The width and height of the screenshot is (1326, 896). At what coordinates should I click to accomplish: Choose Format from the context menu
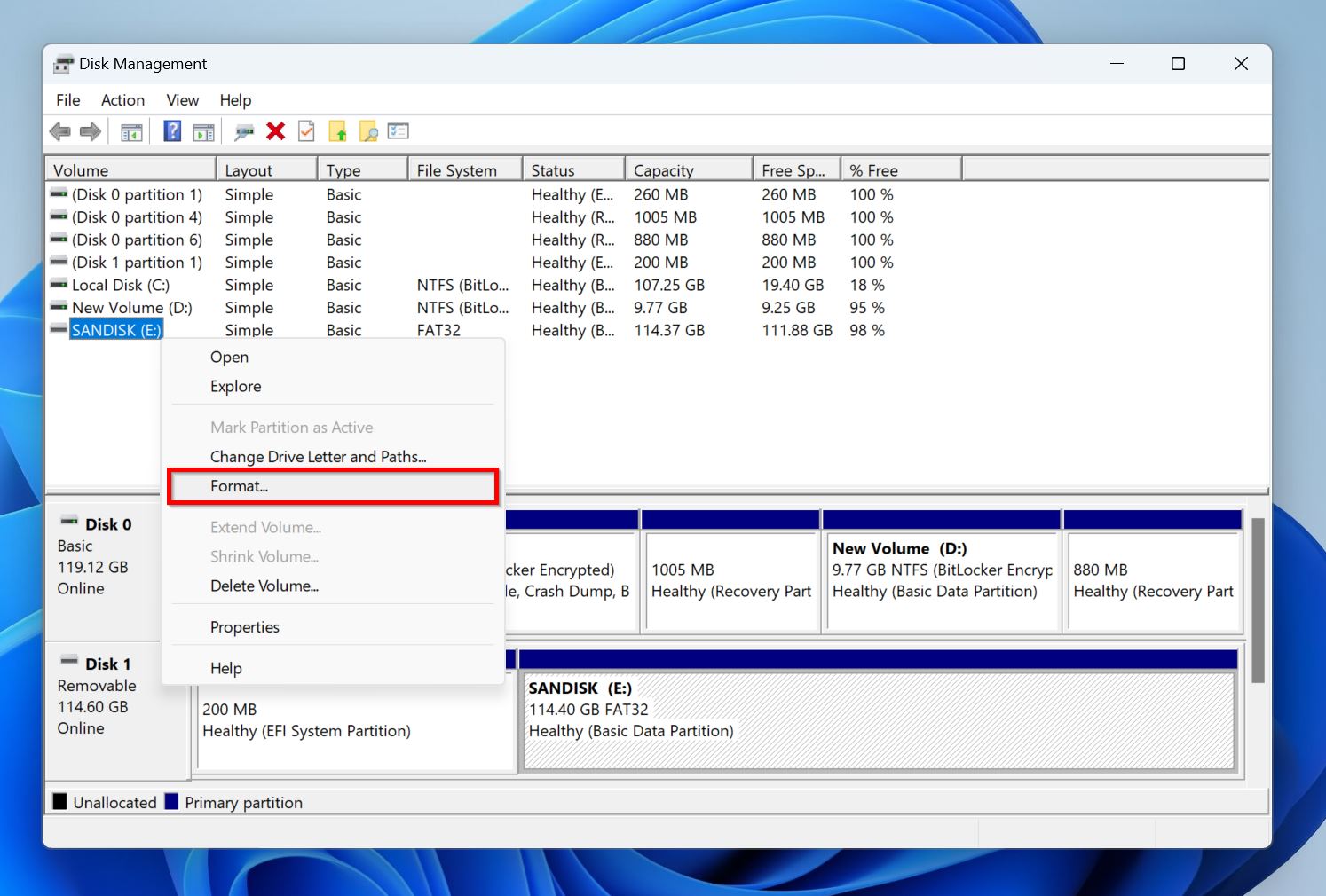[x=240, y=485]
